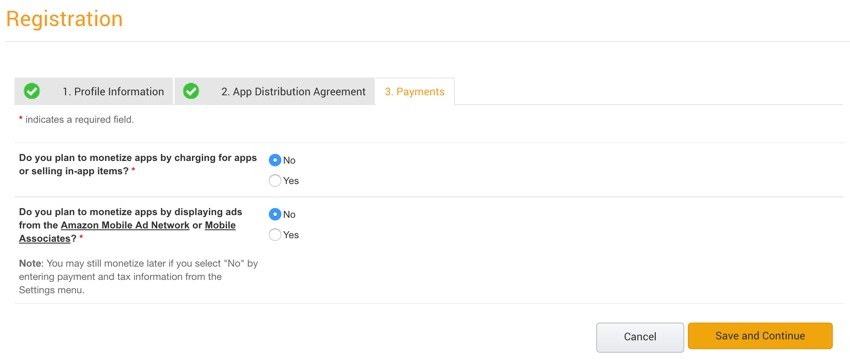Screen dimensions: 850x361
Task: Choose Yes for charging for apps question
Action: (x=275, y=180)
